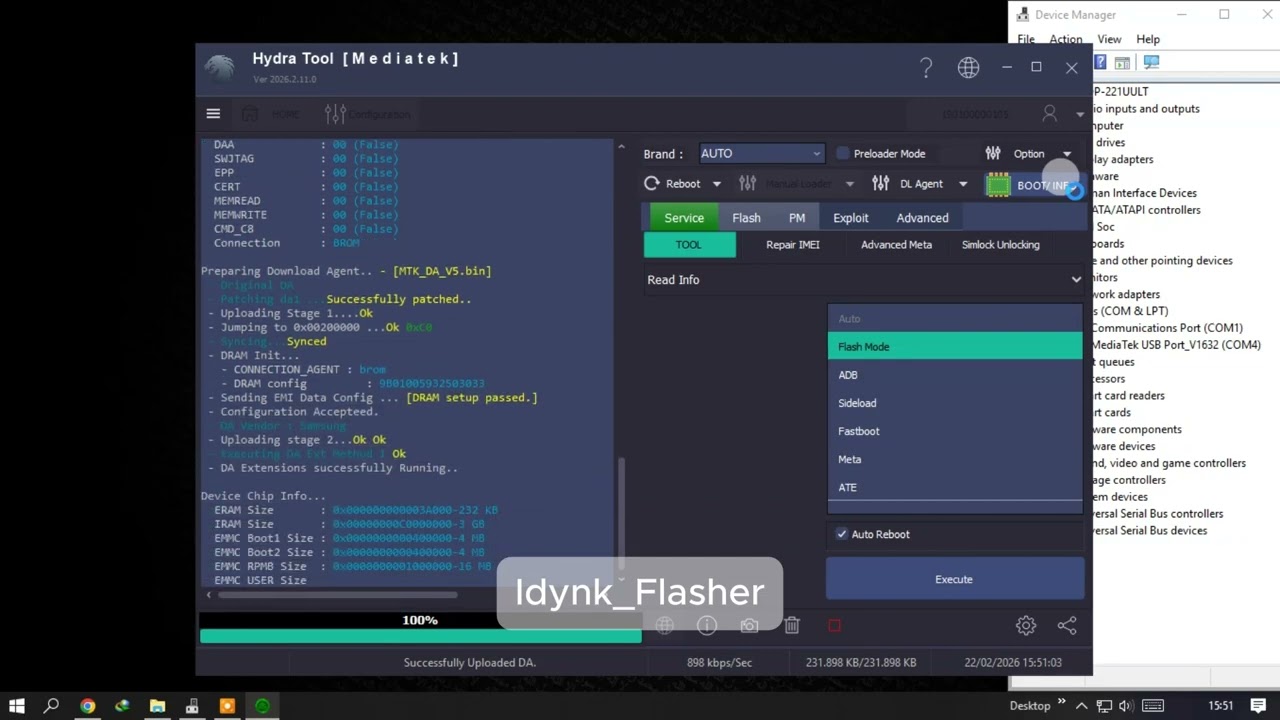Expand the Manual Loader dropdown arrow
Image resolution: width=1280 pixels, height=720 pixels.
coord(850,184)
